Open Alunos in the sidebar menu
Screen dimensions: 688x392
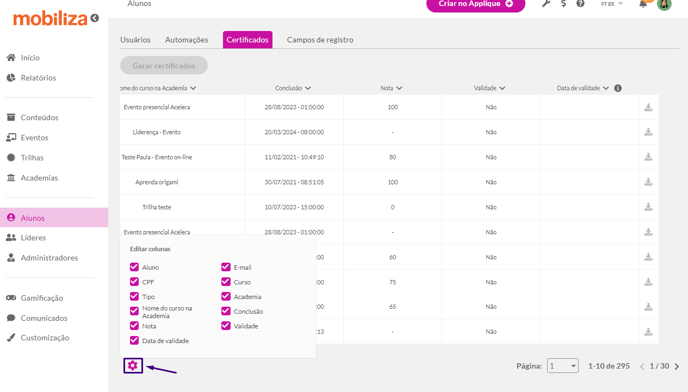click(54, 218)
